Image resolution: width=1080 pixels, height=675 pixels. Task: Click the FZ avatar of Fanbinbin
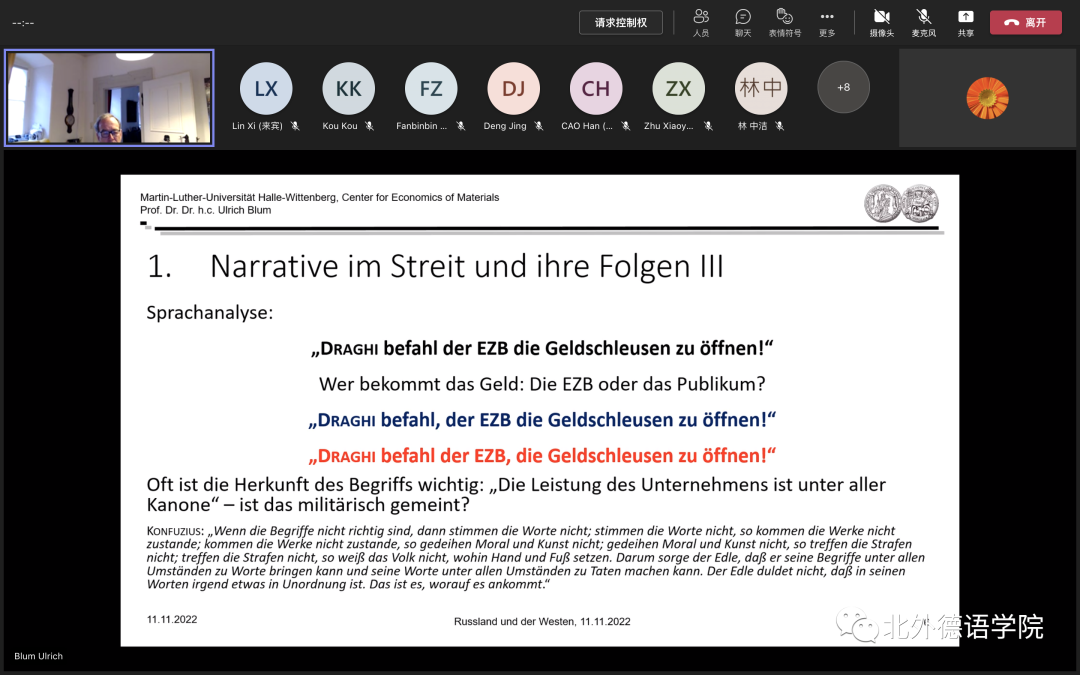[431, 89]
